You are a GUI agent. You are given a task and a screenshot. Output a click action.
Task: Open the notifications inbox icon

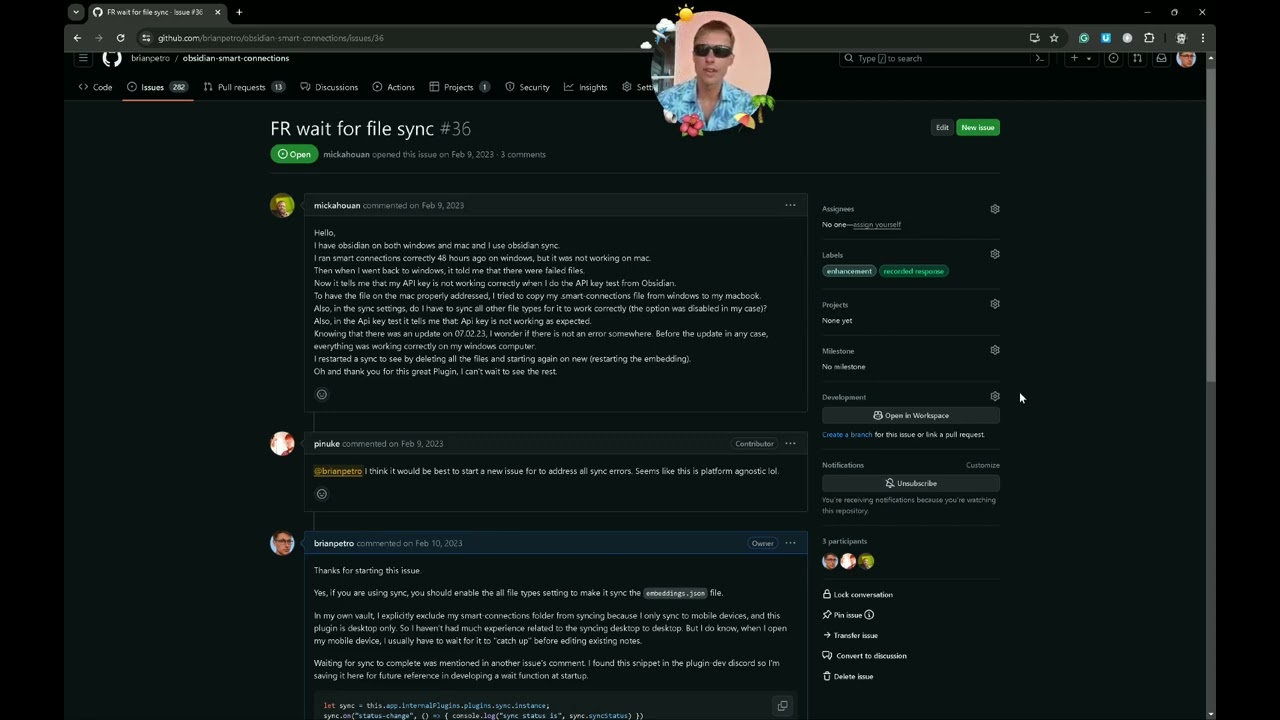pos(1161,58)
